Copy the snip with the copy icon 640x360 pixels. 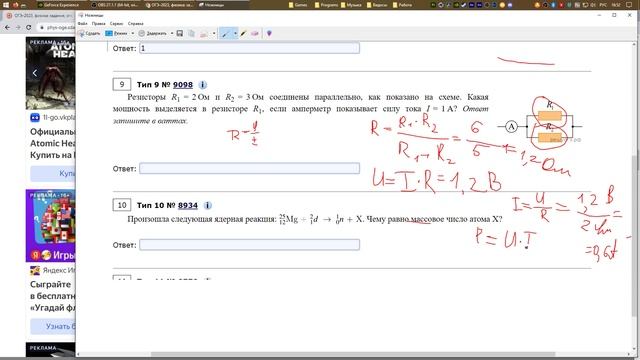pos(191,33)
